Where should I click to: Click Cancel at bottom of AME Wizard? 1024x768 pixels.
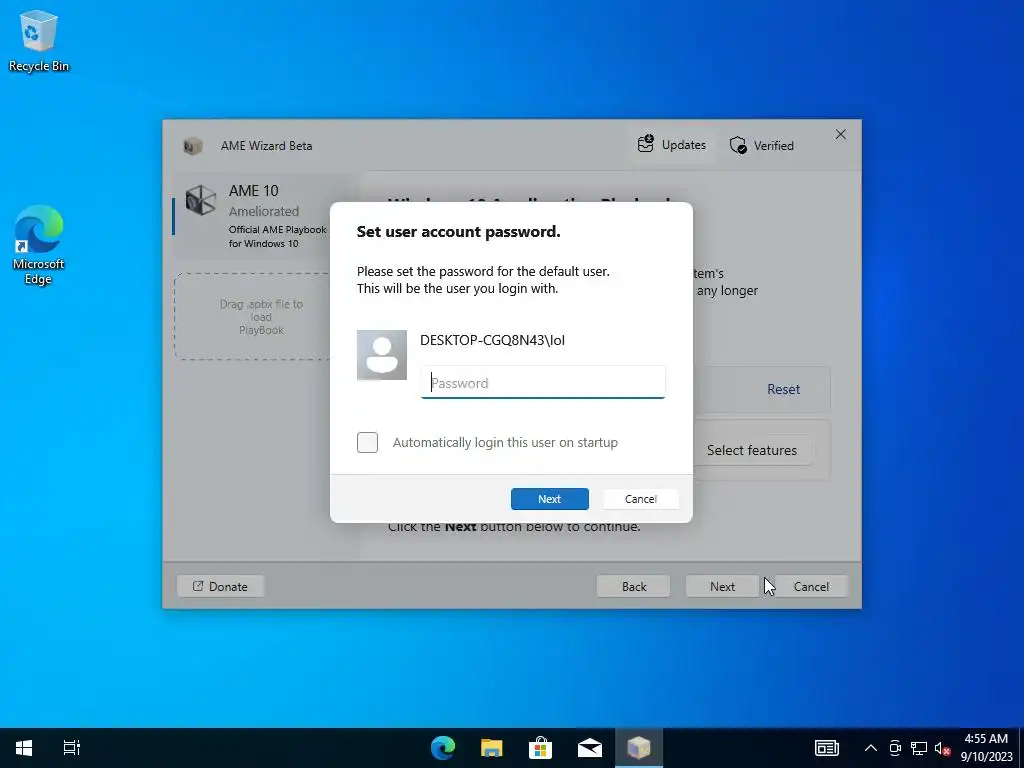pyautogui.click(x=811, y=586)
